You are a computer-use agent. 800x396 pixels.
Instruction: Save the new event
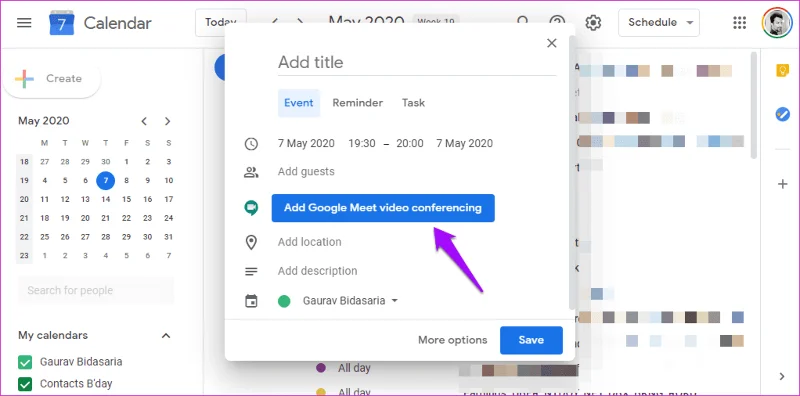tap(531, 340)
